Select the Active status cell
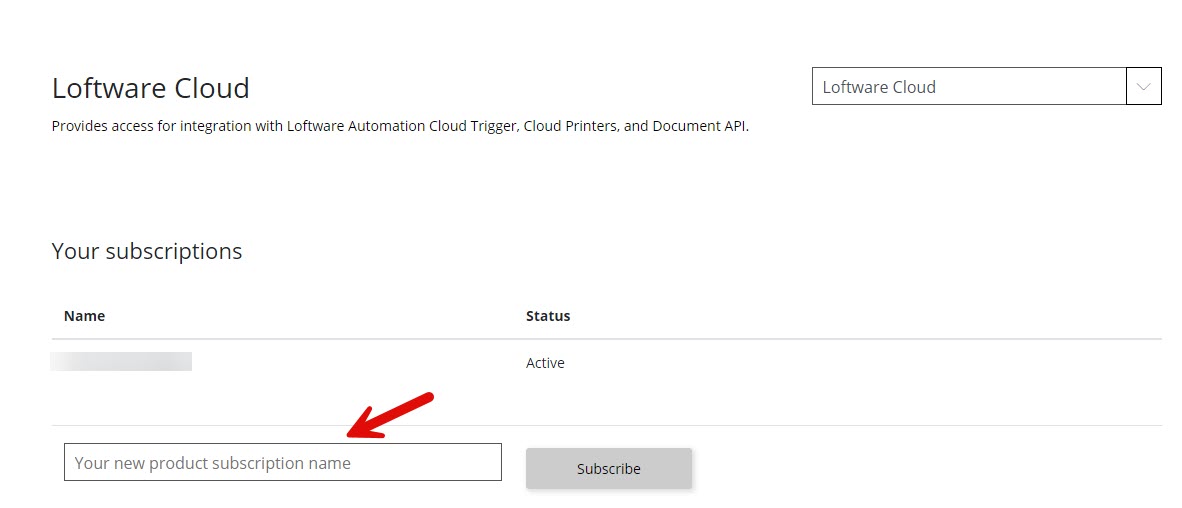The width and height of the screenshot is (1182, 508). [545, 363]
